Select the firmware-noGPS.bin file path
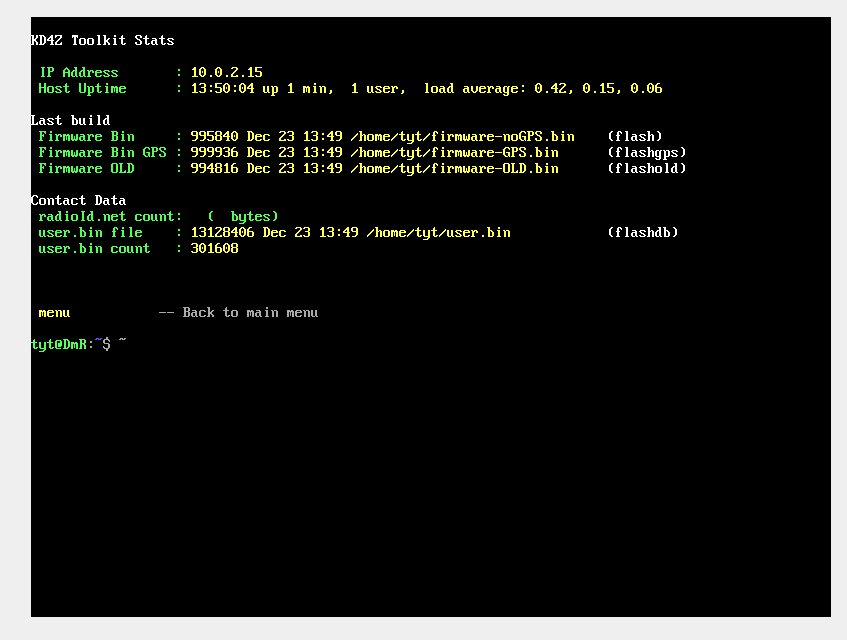 [462, 137]
